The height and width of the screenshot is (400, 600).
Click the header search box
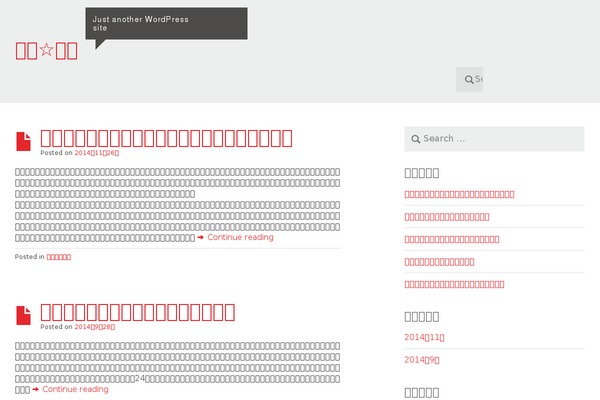coord(470,79)
